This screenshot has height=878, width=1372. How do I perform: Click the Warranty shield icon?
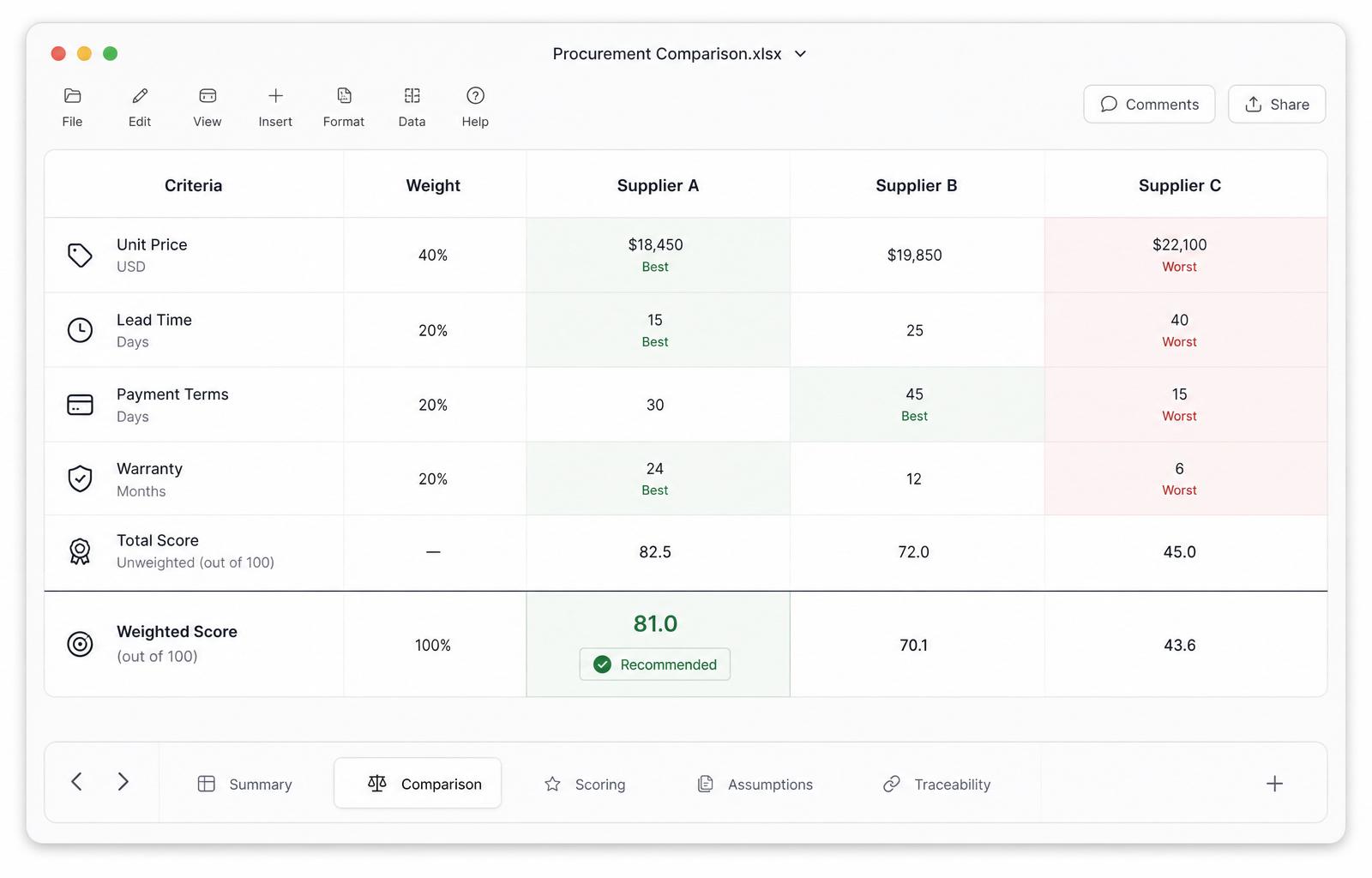pyautogui.click(x=80, y=478)
